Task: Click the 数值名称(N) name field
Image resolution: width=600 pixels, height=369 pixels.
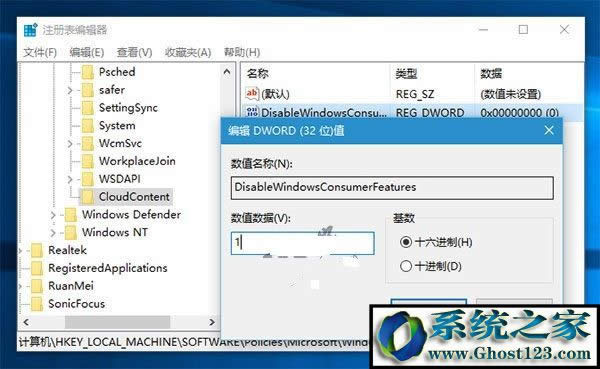Action: [392, 188]
